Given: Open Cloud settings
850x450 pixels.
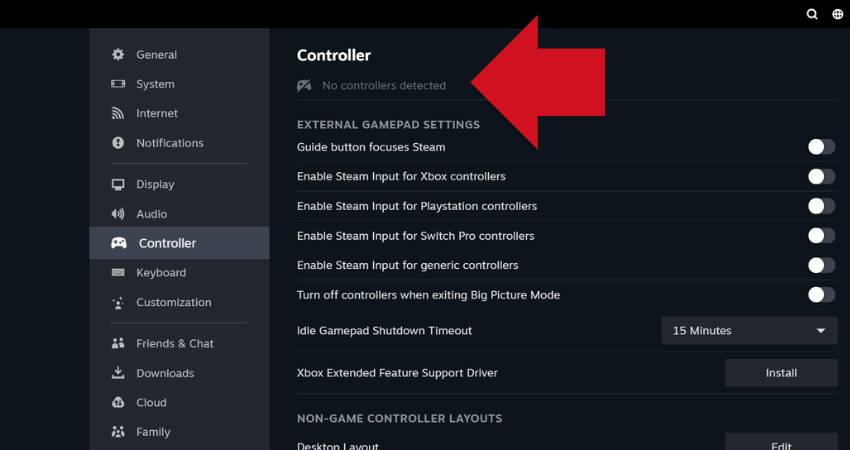Looking at the screenshot, I should [179, 402].
